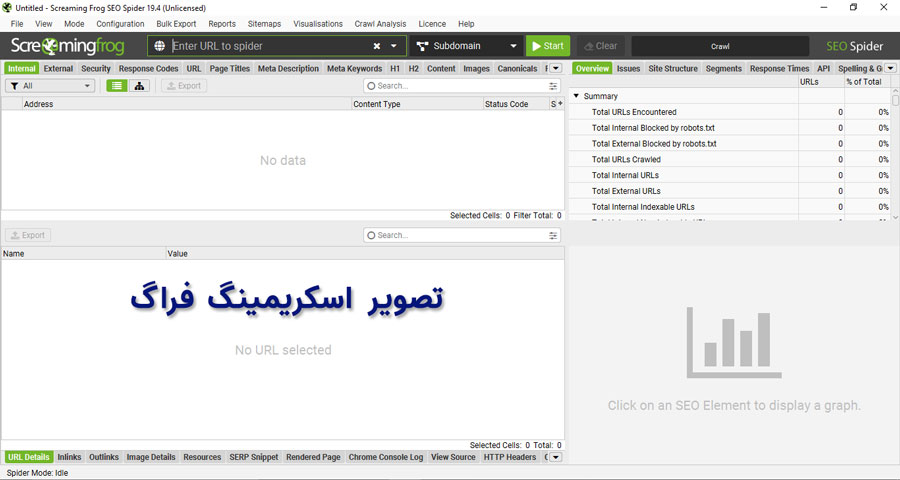Switch to the Site Structure tab

point(673,68)
